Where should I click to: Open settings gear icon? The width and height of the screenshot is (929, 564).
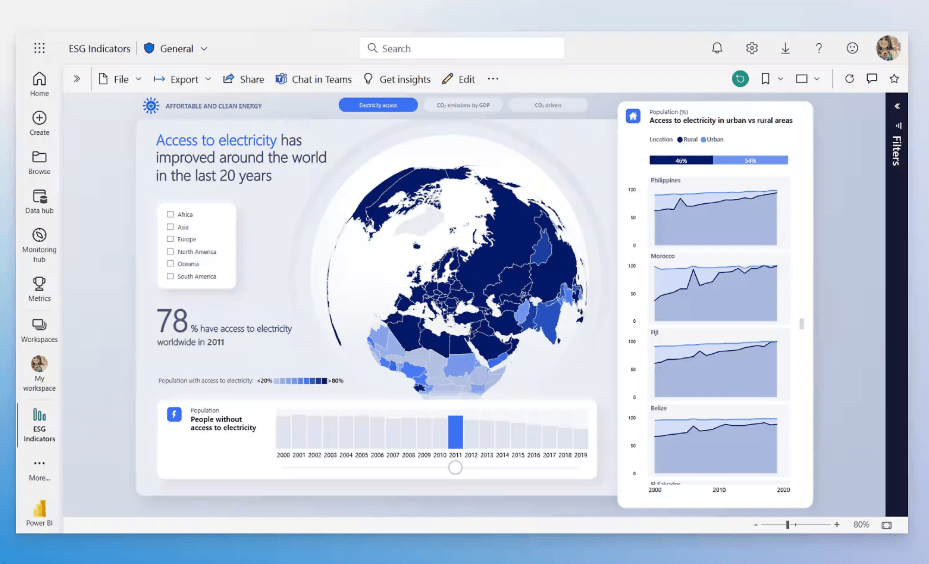(751, 48)
